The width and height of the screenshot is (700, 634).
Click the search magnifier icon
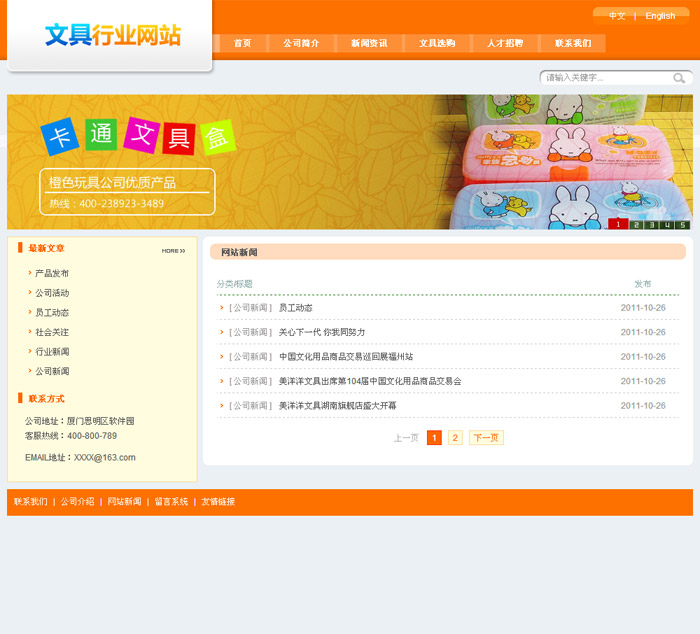pyautogui.click(x=679, y=78)
